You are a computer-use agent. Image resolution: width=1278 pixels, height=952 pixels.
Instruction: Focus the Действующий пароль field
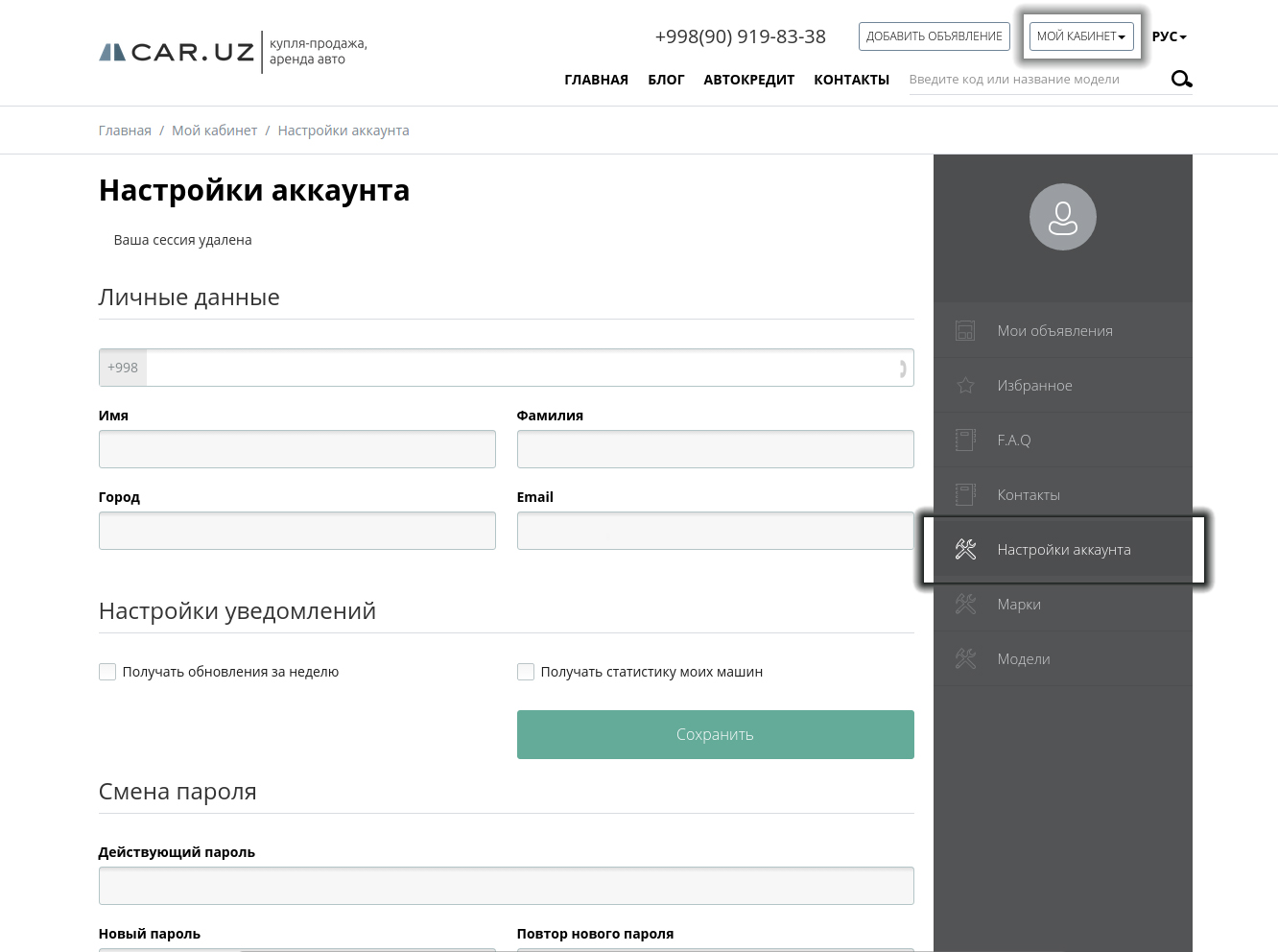[507, 886]
